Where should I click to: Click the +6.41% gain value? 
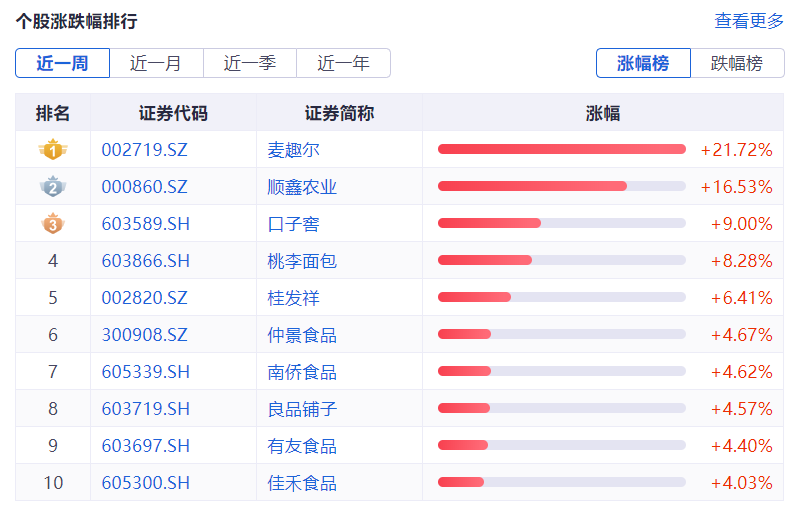tap(742, 298)
